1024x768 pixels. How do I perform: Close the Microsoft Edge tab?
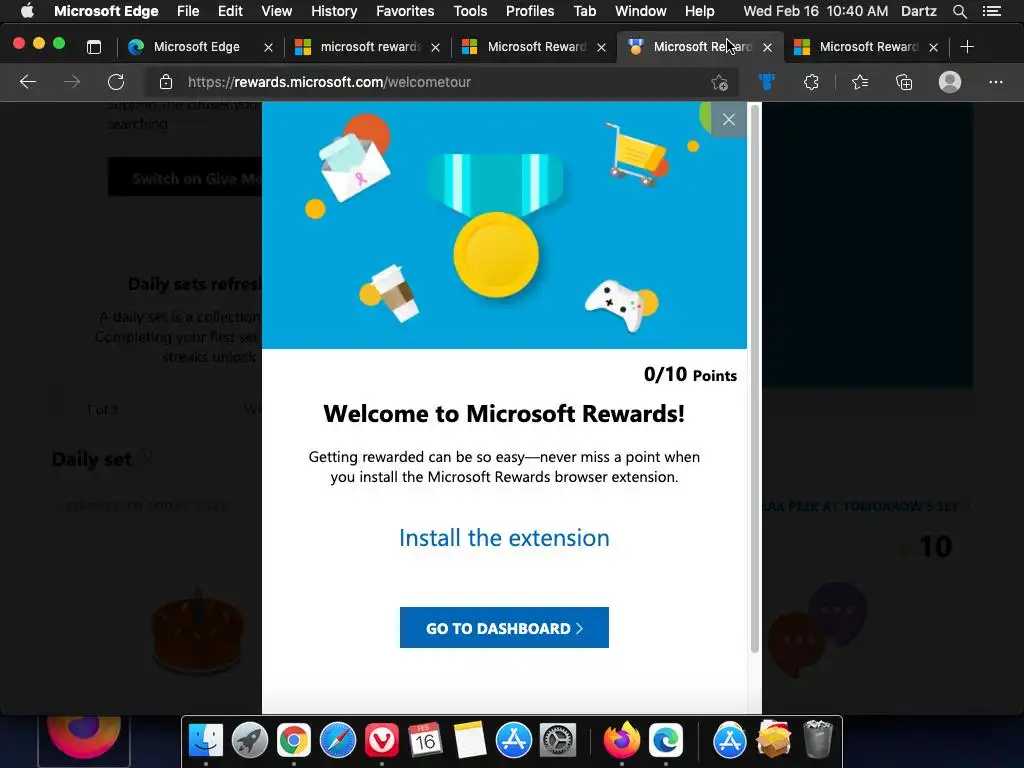point(268,47)
